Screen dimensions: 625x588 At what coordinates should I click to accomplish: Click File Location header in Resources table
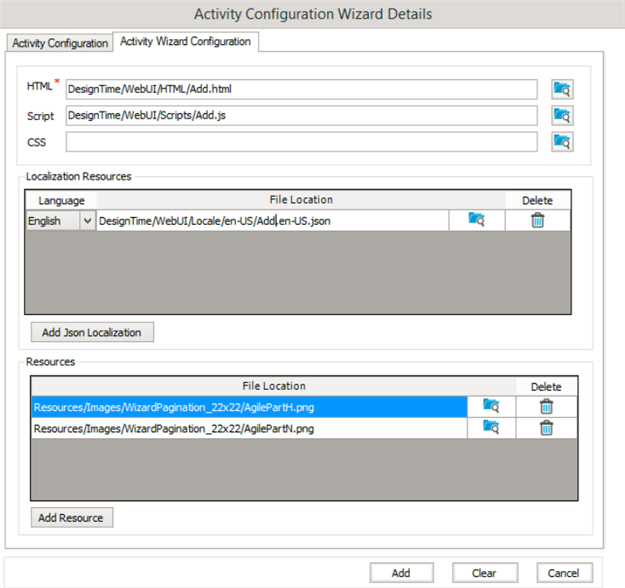(274, 386)
